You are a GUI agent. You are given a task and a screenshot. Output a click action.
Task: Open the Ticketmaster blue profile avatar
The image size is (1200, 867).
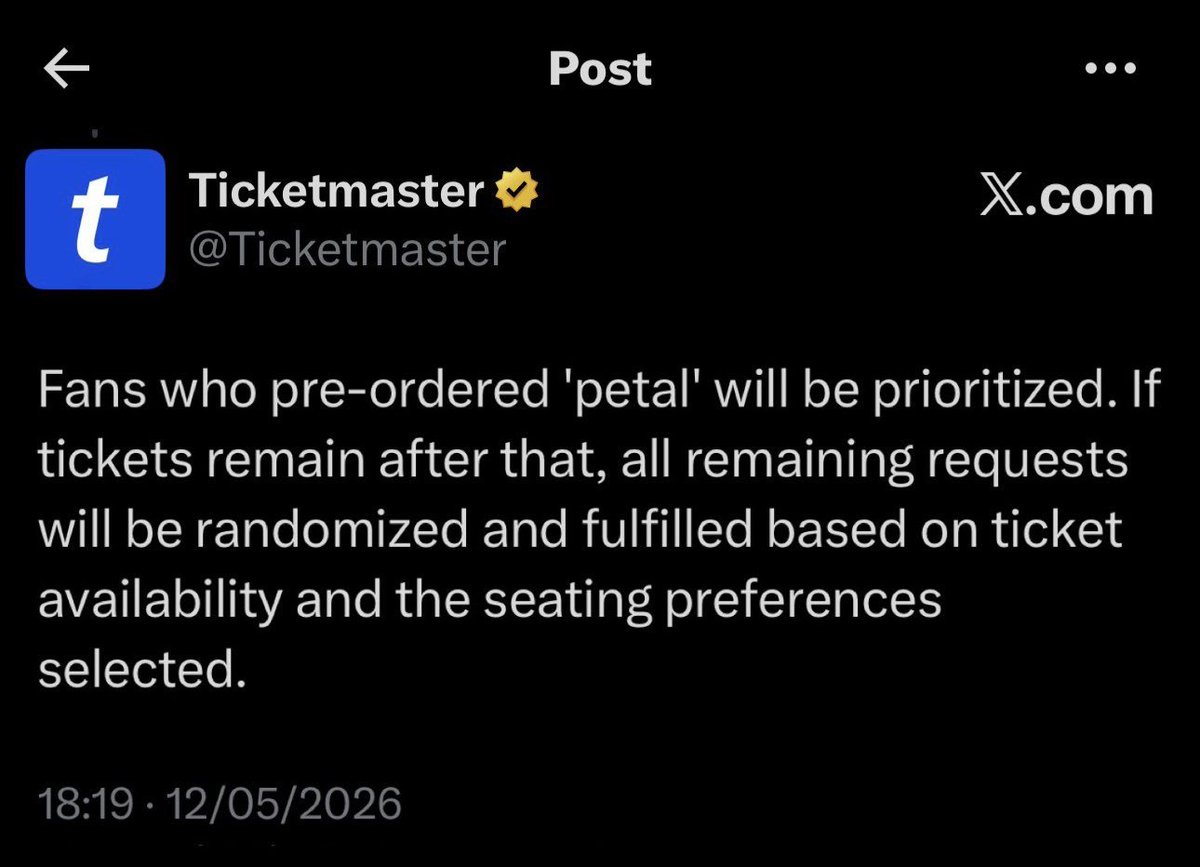click(95, 219)
